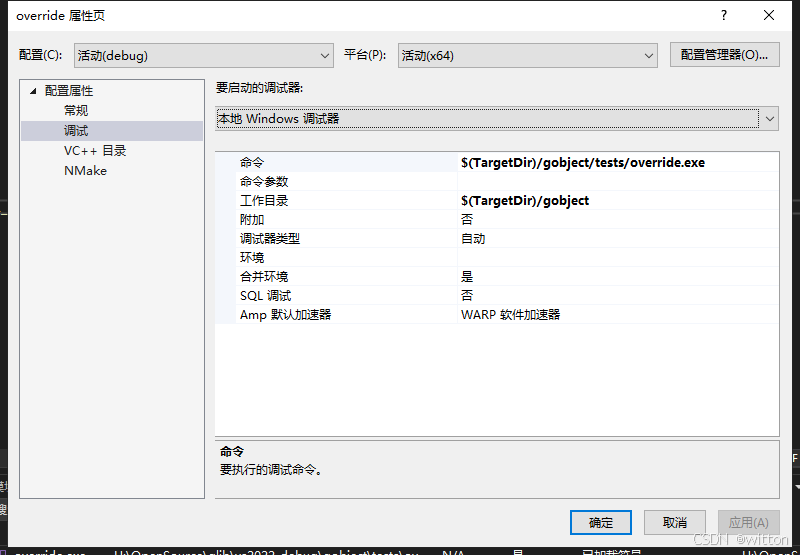Close the override property pages dialog
Screen dimensions: 800x555
[x=768, y=15]
